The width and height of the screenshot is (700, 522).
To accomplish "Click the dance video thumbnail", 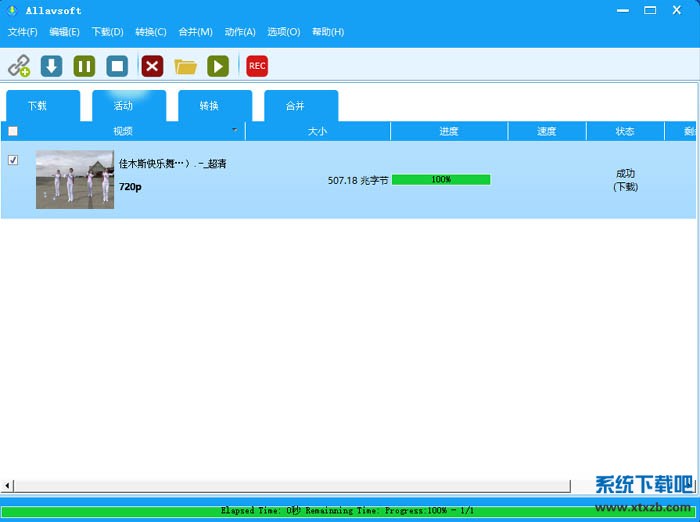I will click(75, 180).
